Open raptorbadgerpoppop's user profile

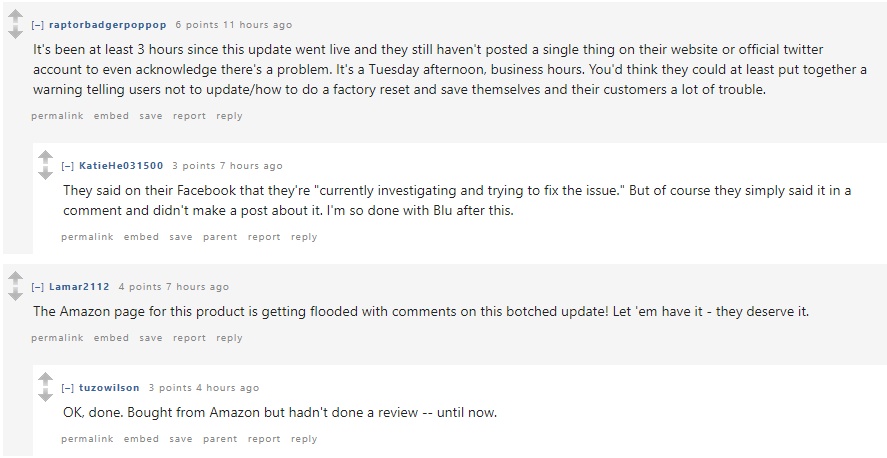pos(107,25)
